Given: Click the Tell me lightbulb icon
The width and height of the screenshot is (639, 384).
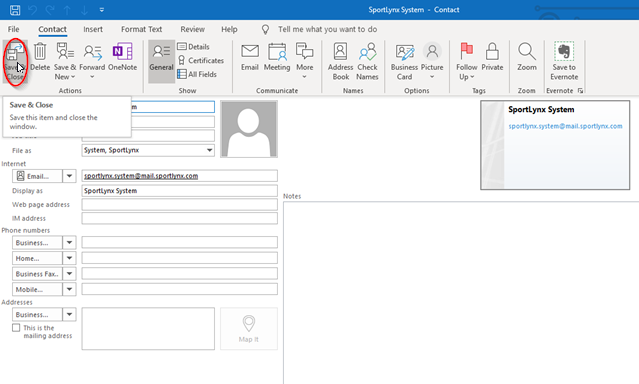Looking at the screenshot, I should 265,29.
